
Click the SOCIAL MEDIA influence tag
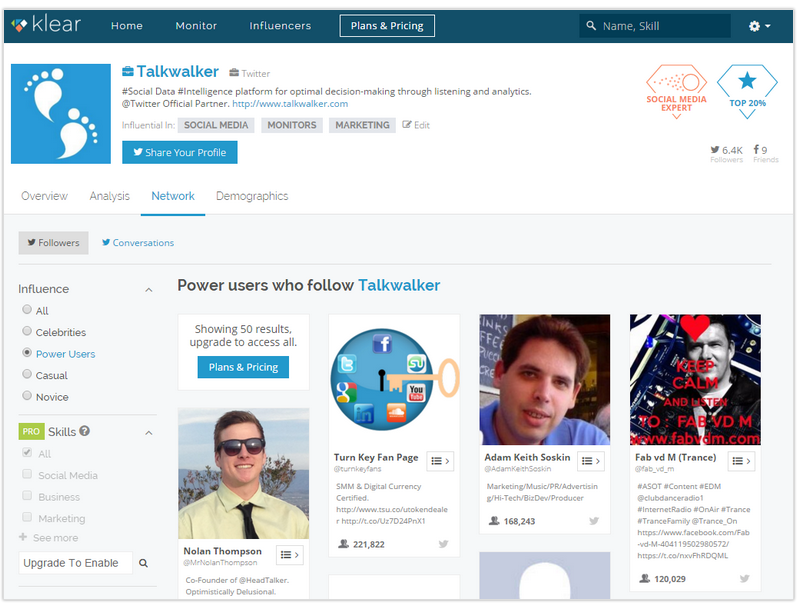216,125
